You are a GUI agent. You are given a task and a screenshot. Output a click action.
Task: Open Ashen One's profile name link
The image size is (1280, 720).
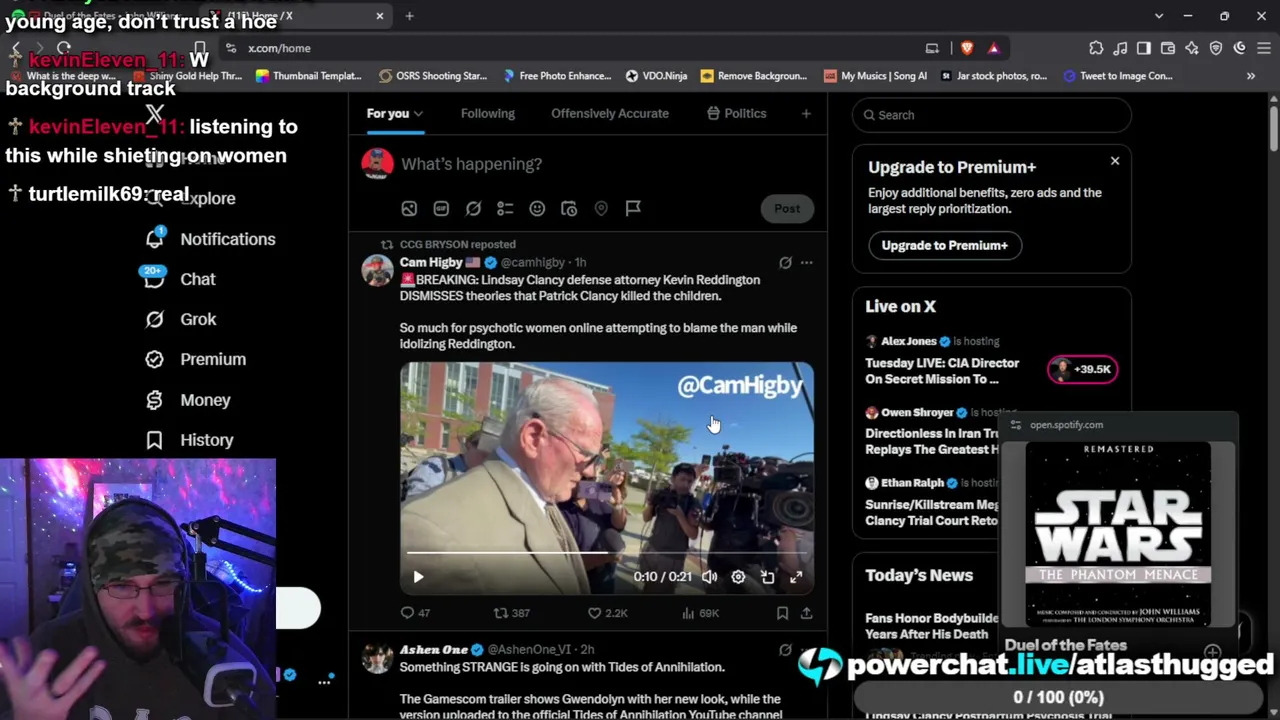tap(434, 650)
